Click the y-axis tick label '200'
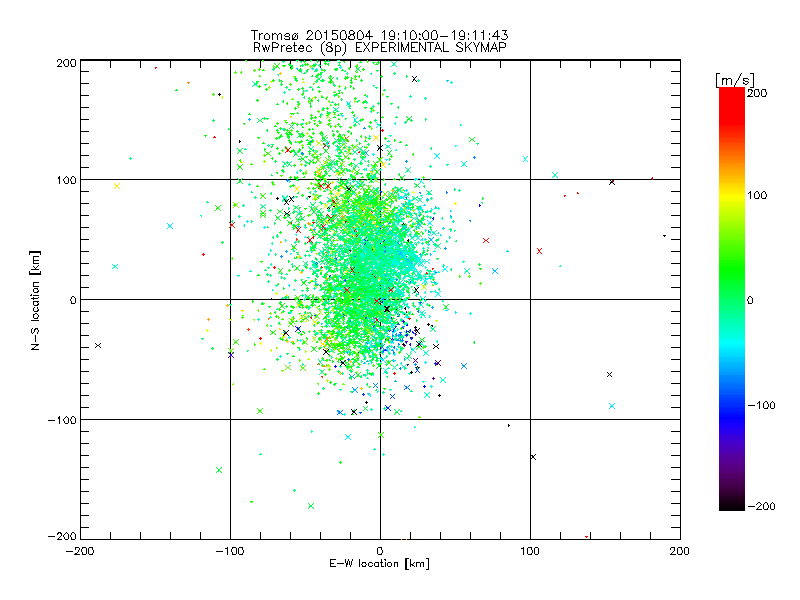The image size is (800, 600). pos(66,63)
